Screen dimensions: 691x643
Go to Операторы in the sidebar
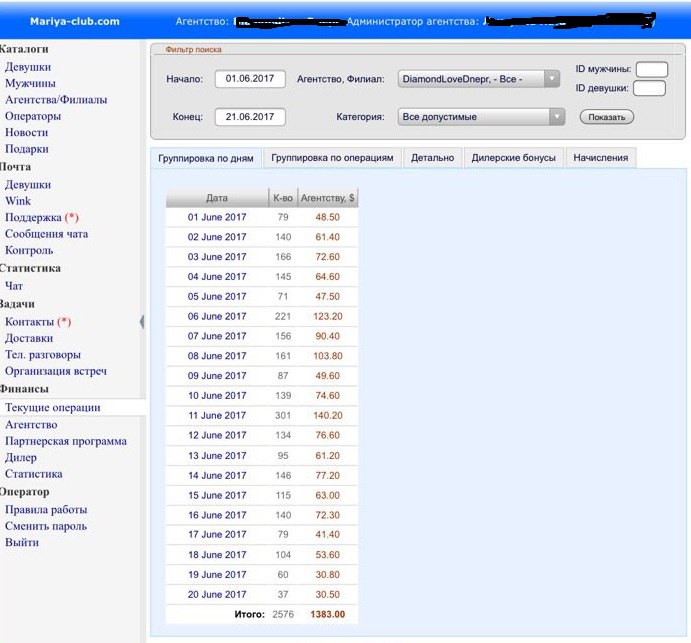33,116
